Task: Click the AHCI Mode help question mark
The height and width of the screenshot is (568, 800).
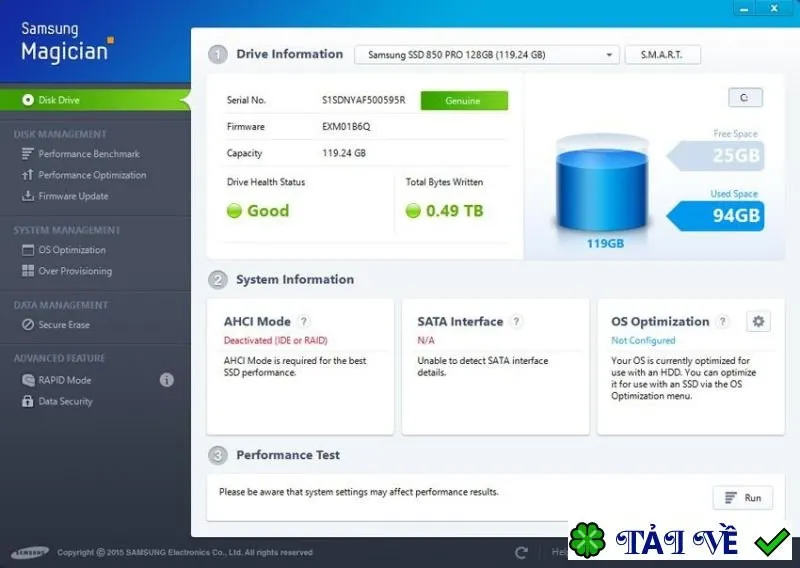Action: point(304,322)
